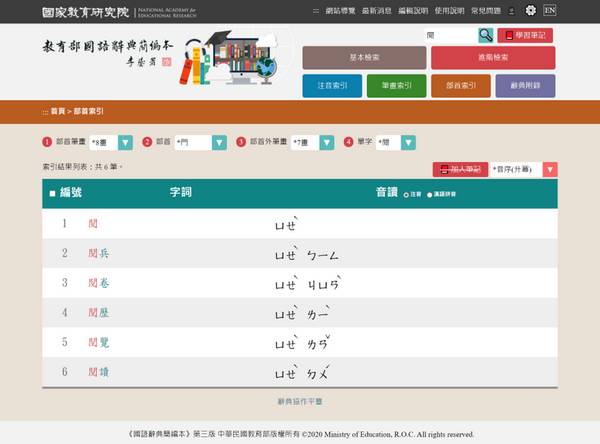Click the books and computer illustration
Viewport: 600px width, 444px height.
tap(228, 57)
